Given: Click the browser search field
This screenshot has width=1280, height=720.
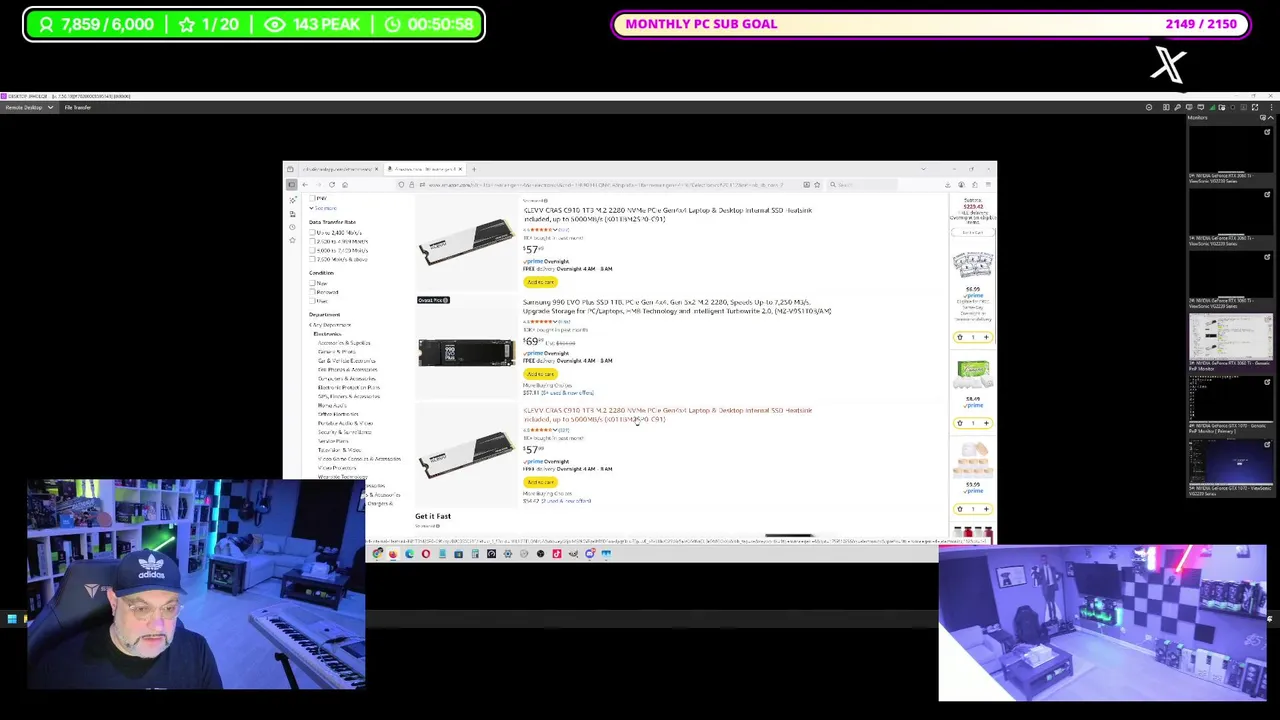Looking at the screenshot, I should pyautogui.click(x=862, y=185).
